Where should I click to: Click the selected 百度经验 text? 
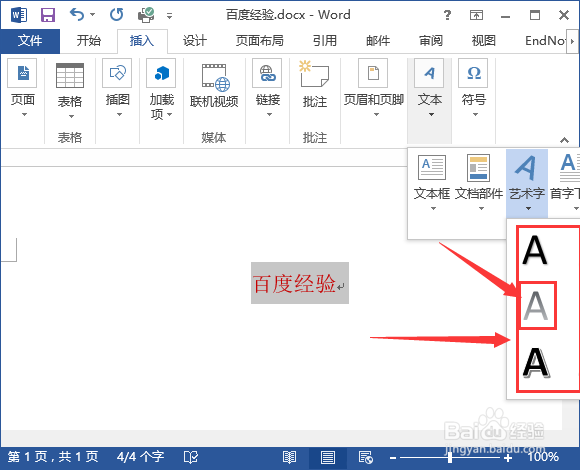point(294,284)
